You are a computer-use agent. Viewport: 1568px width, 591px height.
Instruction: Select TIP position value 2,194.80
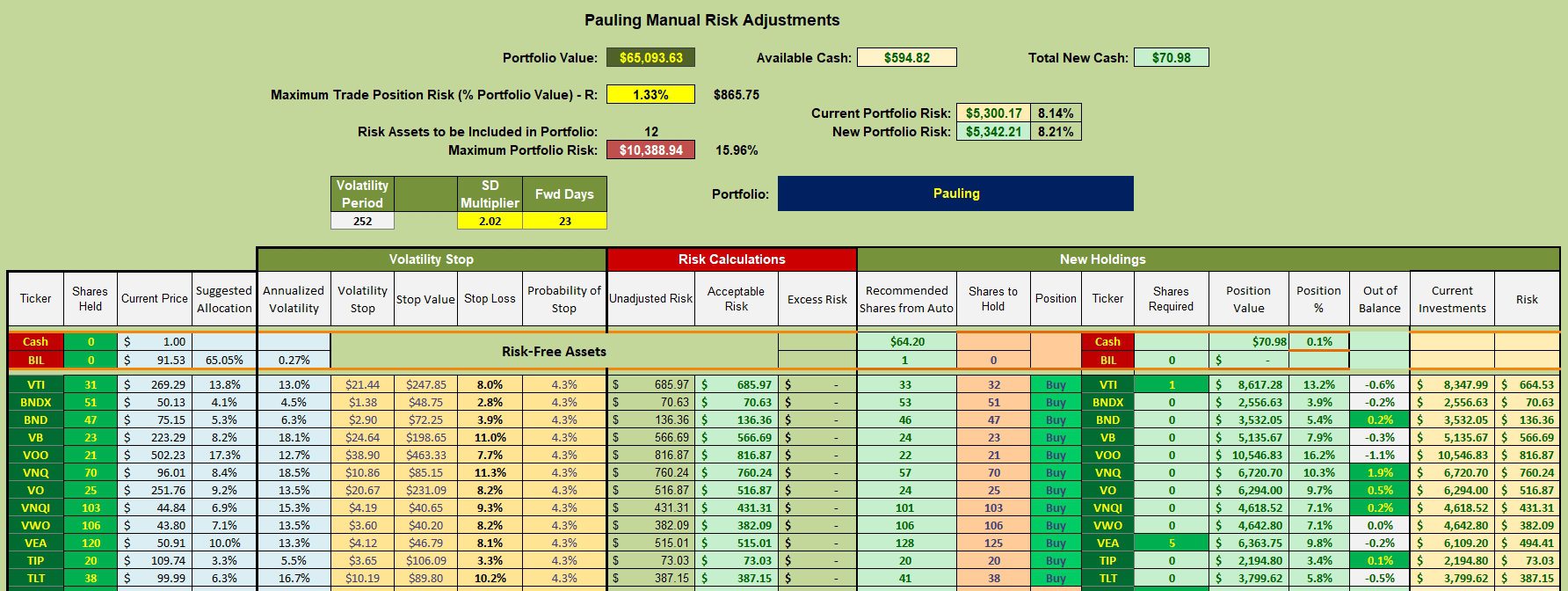(x=1248, y=560)
